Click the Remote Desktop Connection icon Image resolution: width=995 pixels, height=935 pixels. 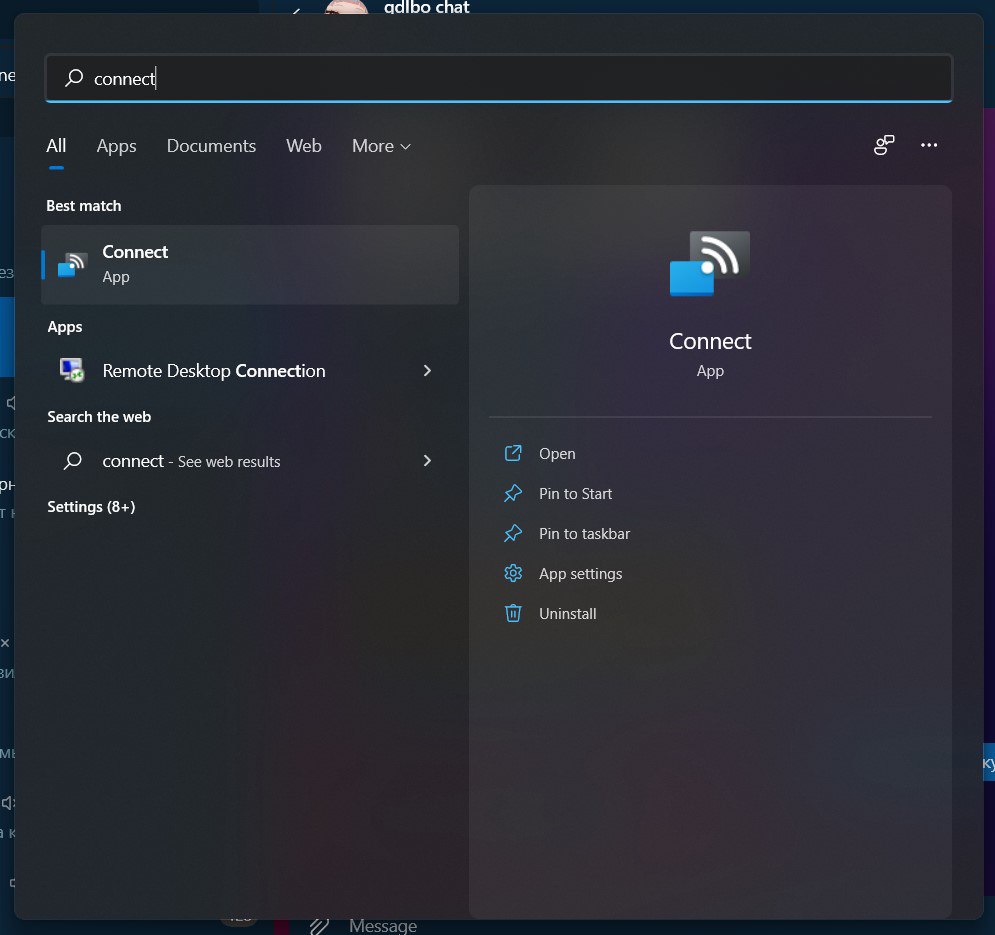(72, 370)
